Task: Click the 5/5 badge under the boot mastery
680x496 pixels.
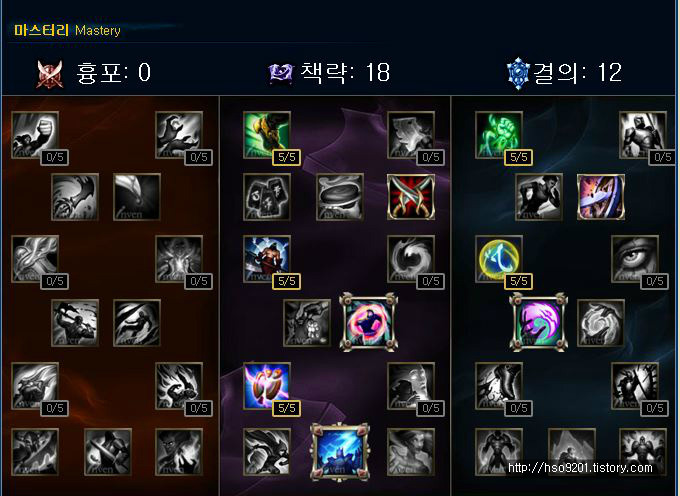Action: [287, 157]
